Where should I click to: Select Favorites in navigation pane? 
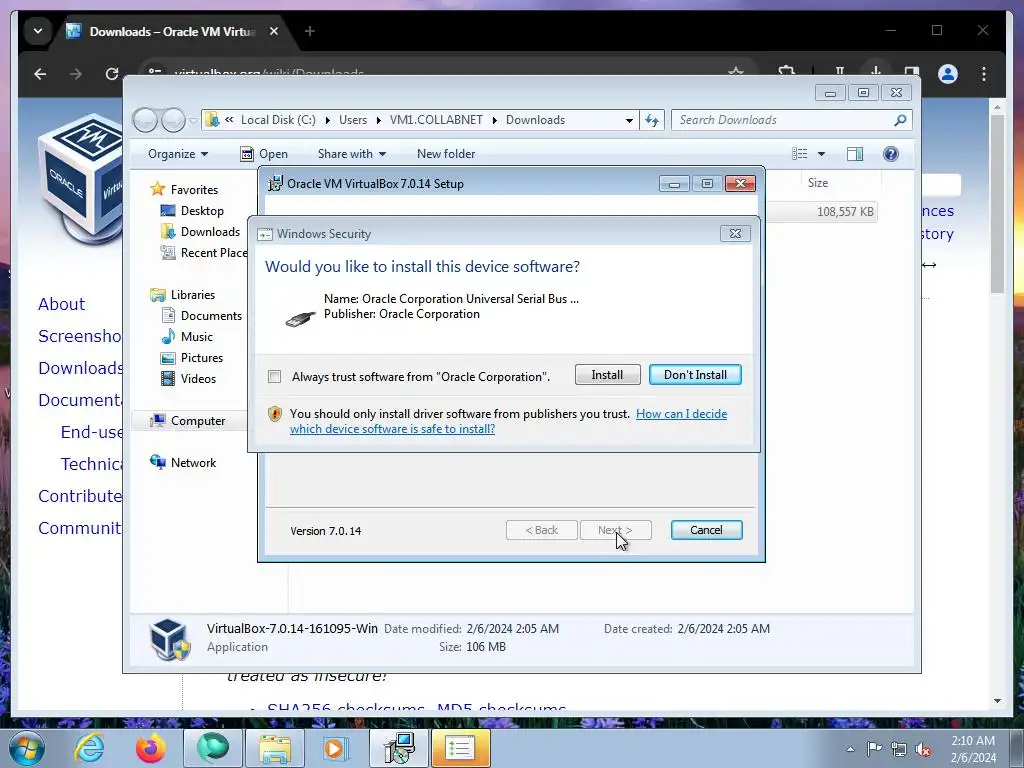tap(194, 190)
